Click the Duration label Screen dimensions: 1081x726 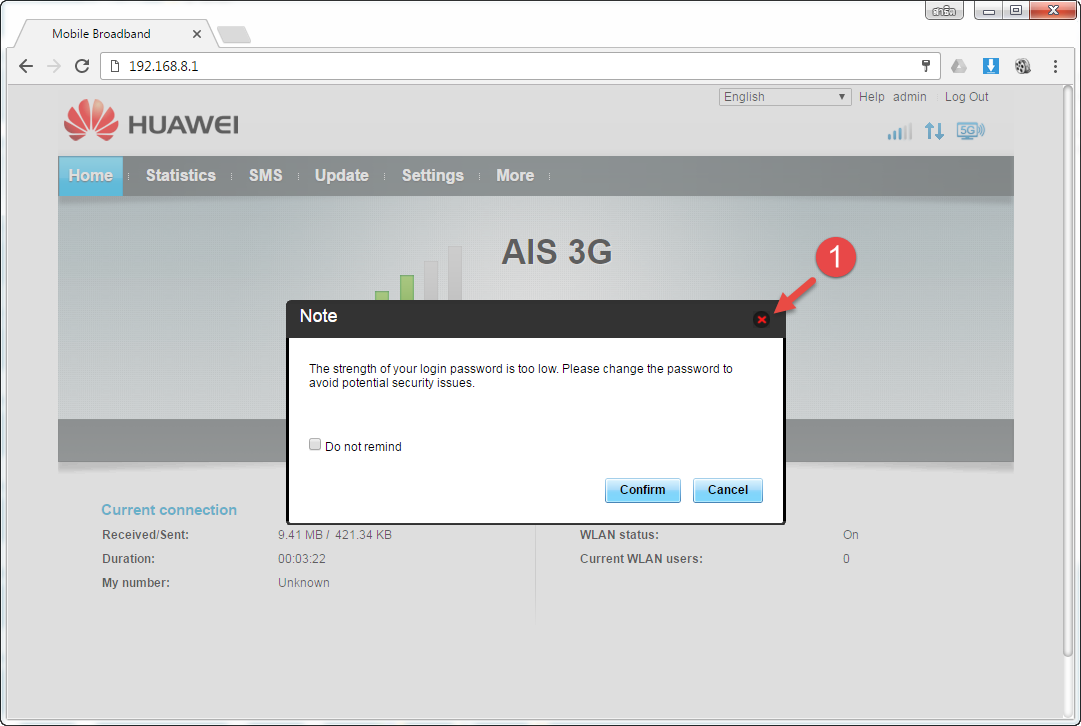(x=128, y=559)
